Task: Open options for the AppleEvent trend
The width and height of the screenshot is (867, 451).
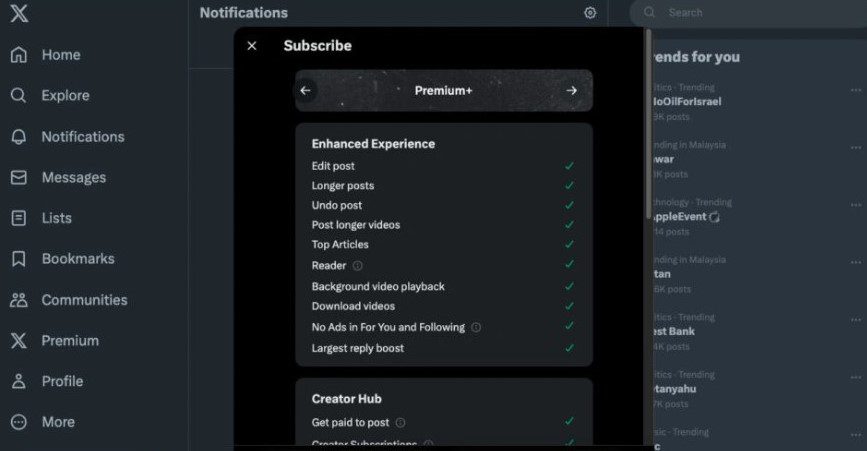Action: 856,204
